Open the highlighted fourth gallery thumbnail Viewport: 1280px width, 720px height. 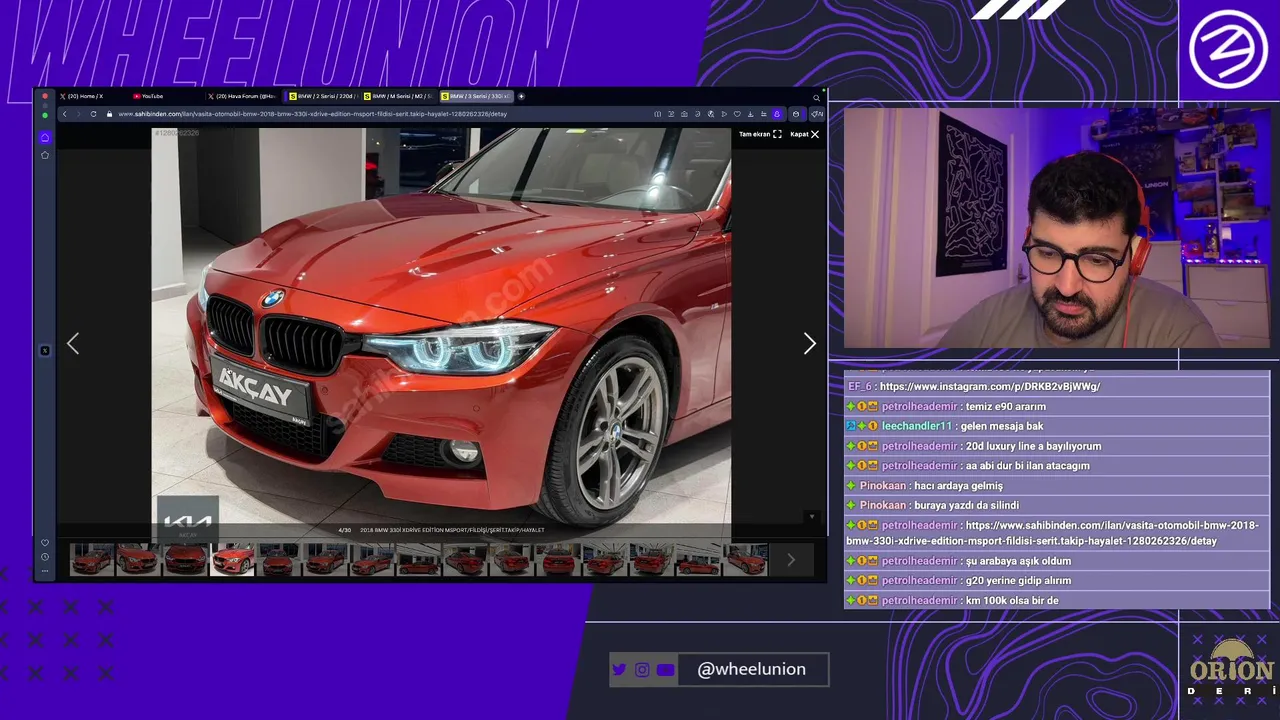click(232, 560)
